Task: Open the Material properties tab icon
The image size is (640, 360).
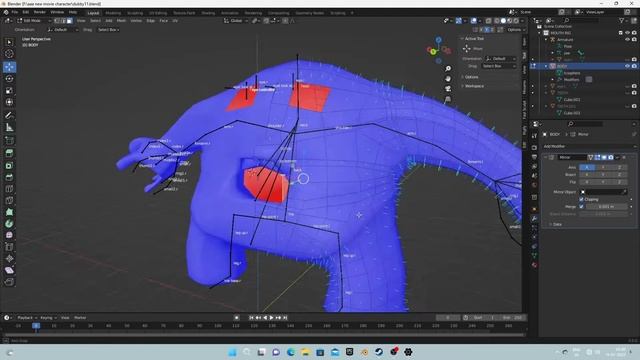Action: point(534,265)
